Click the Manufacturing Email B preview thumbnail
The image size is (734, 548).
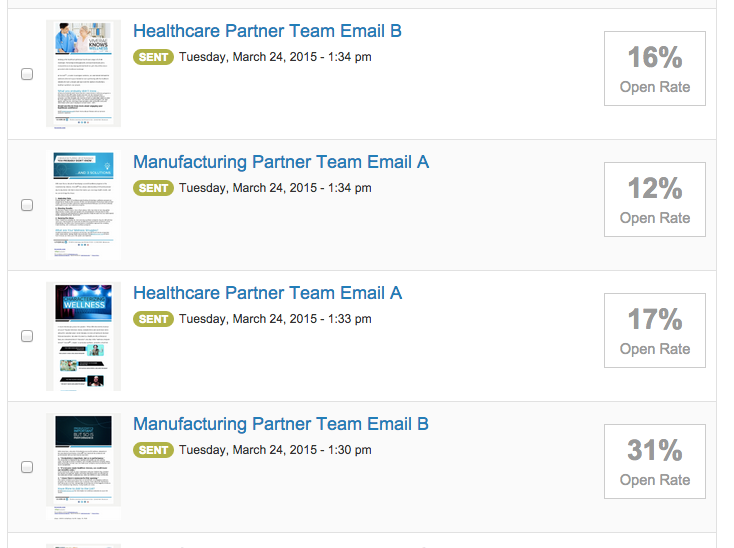pos(83,467)
